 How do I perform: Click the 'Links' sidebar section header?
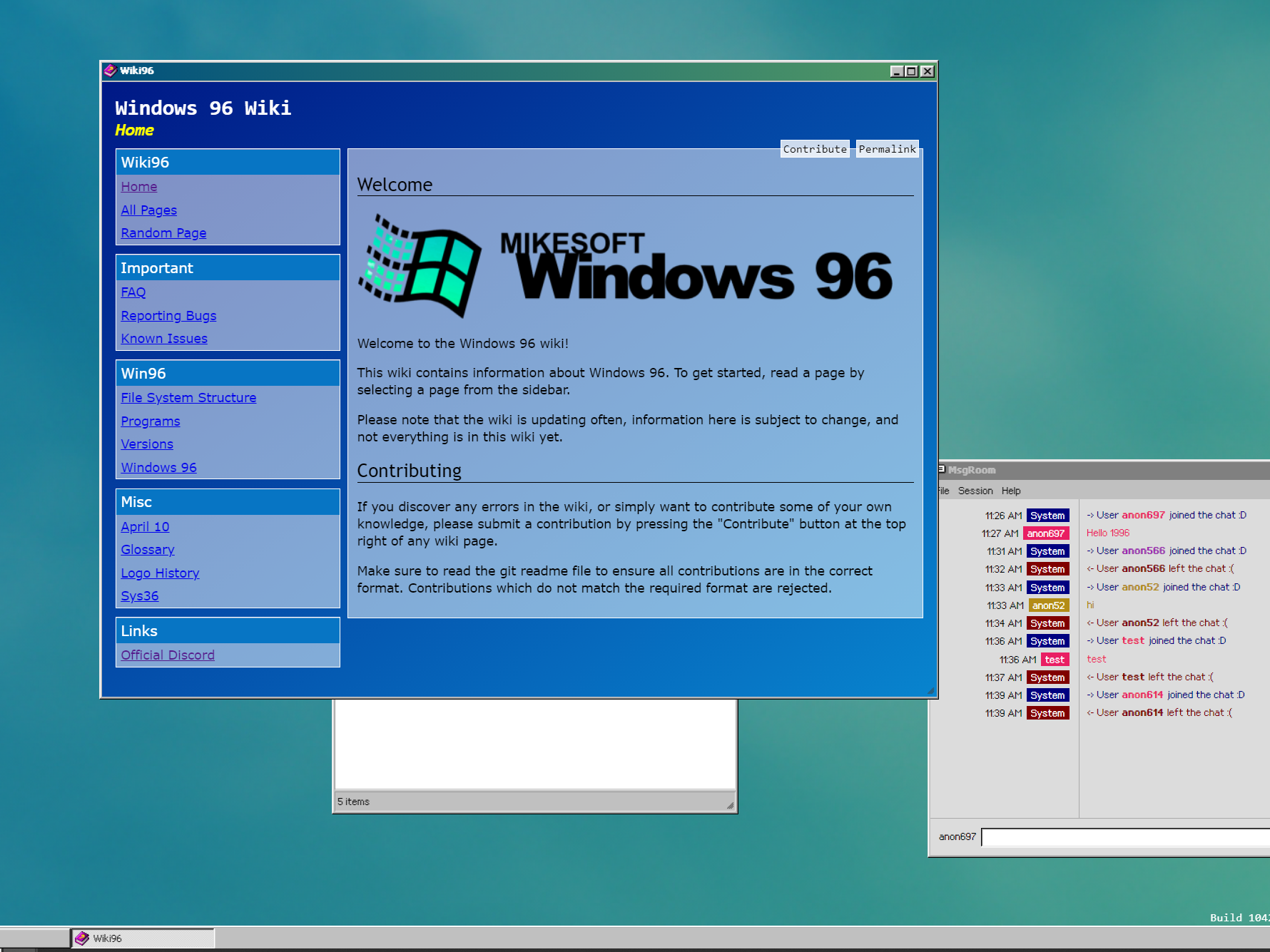click(x=228, y=631)
